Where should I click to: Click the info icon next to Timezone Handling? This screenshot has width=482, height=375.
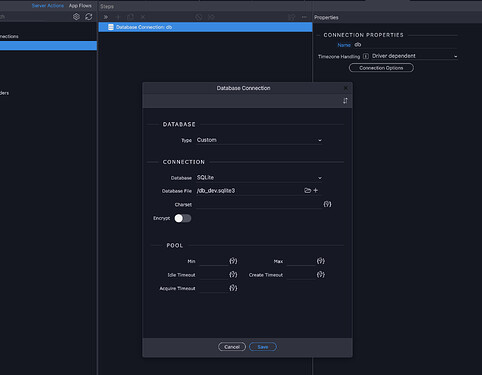(x=366, y=56)
